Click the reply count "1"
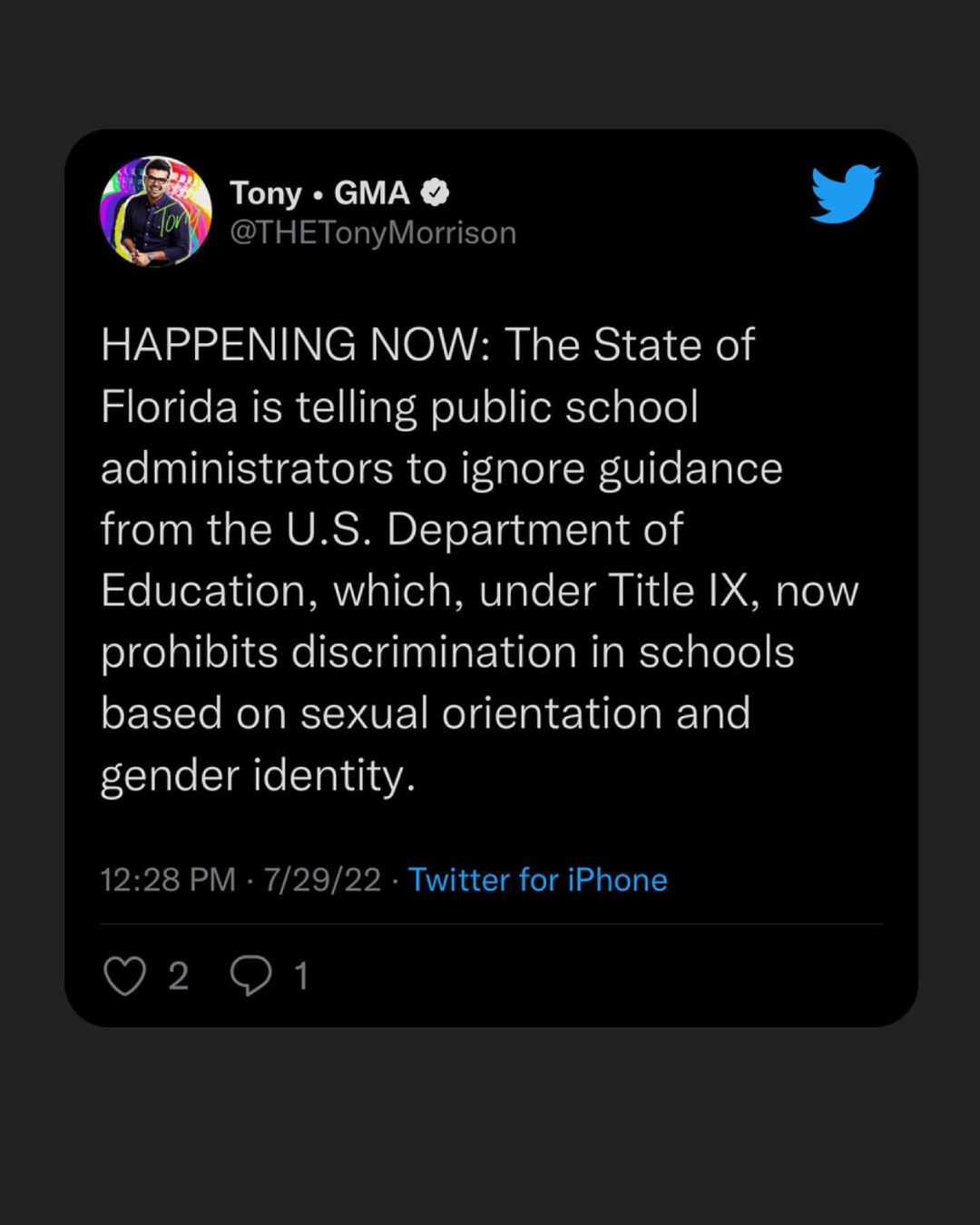The width and height of the screenshot is (980, 1225). (301, 976)
